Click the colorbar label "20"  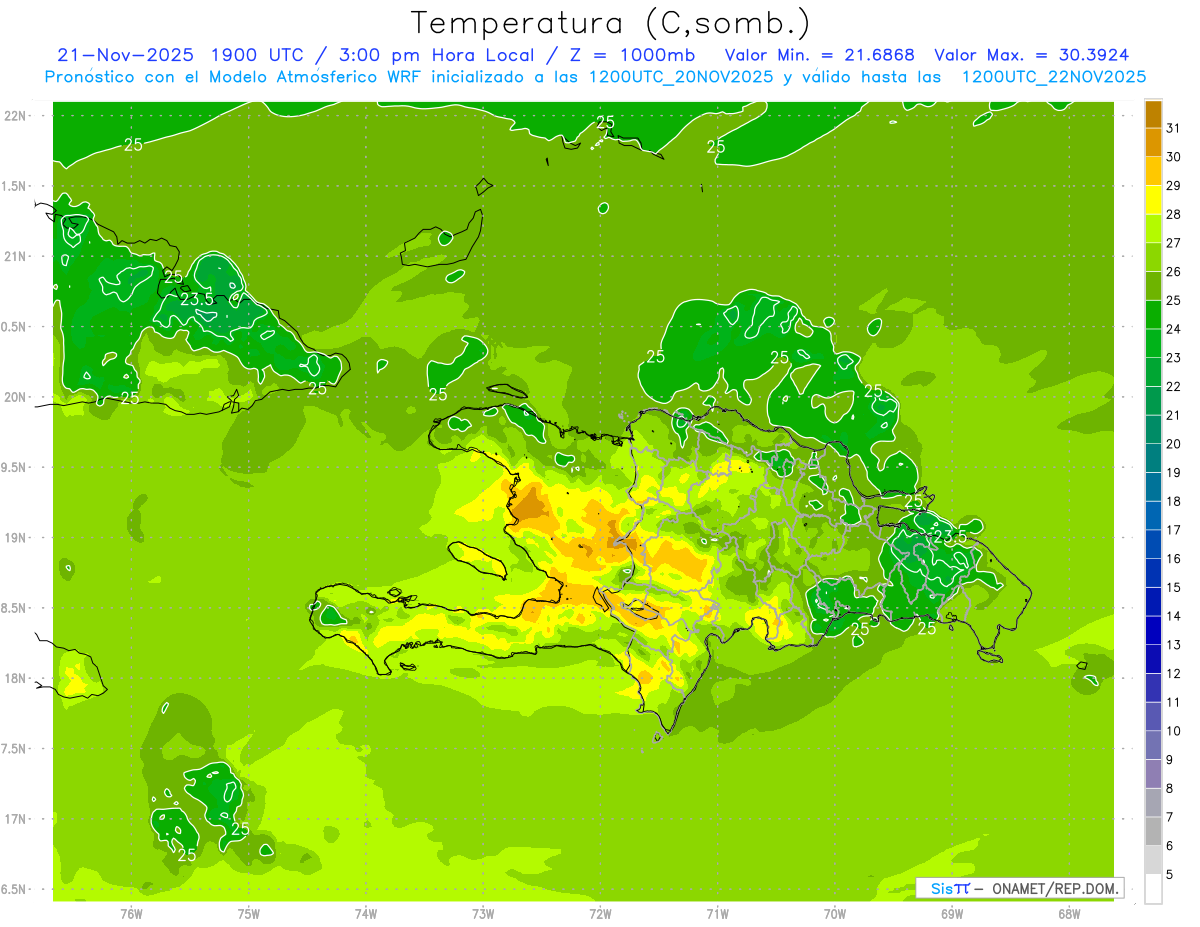1173,444
